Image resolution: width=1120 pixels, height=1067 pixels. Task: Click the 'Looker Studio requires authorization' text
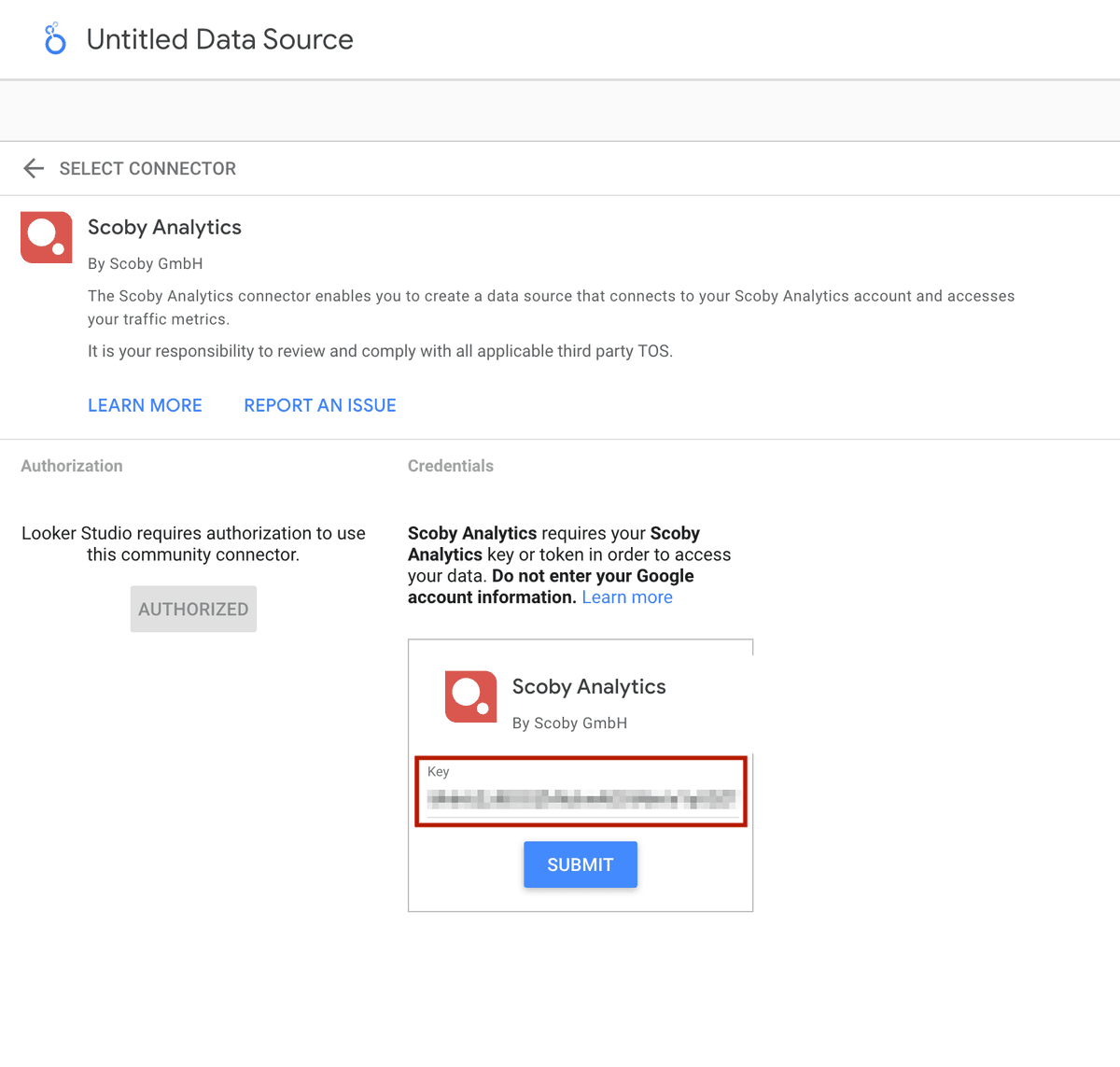pos(193,543)
